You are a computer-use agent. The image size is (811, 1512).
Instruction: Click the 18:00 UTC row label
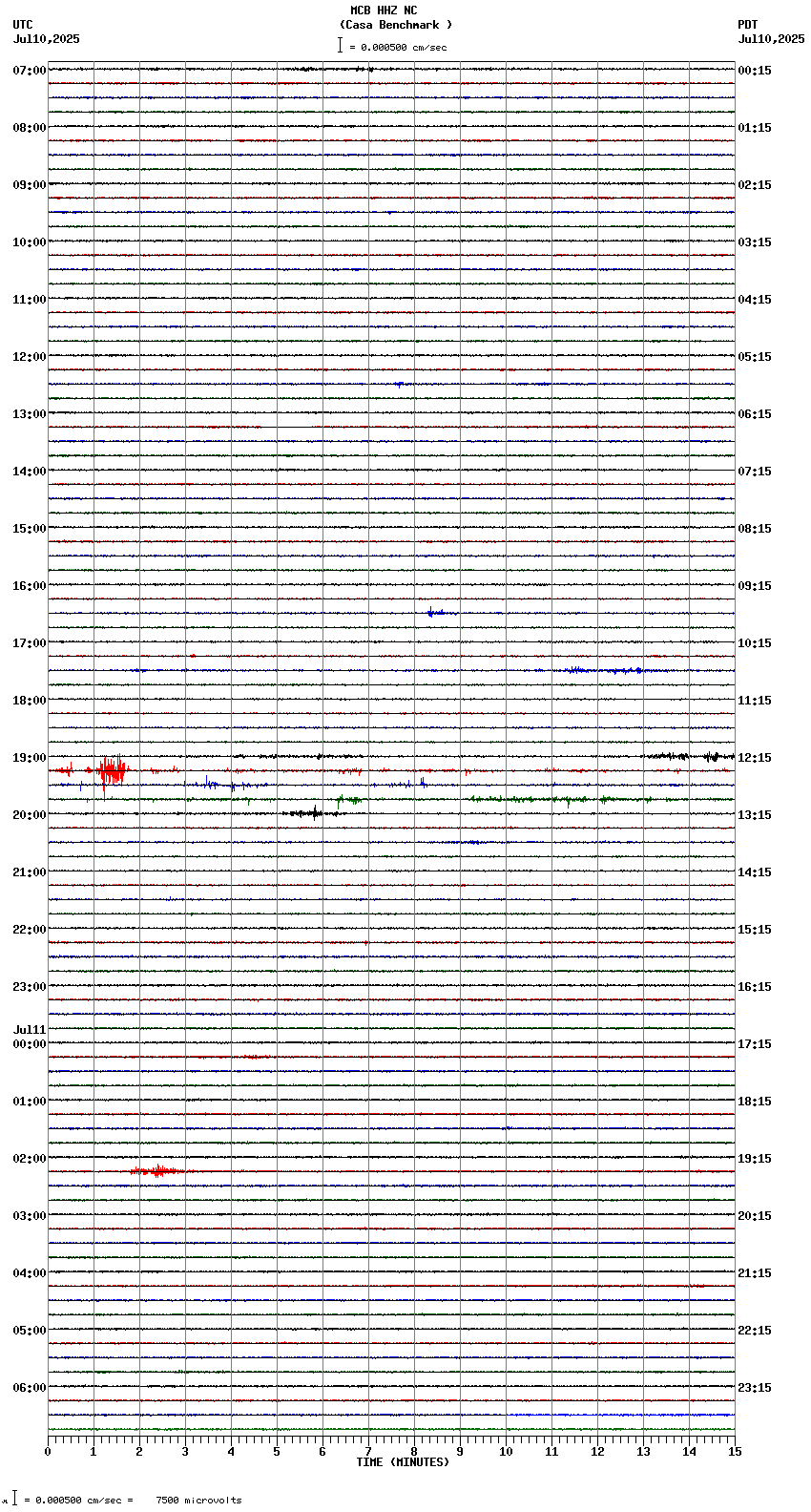30,701
